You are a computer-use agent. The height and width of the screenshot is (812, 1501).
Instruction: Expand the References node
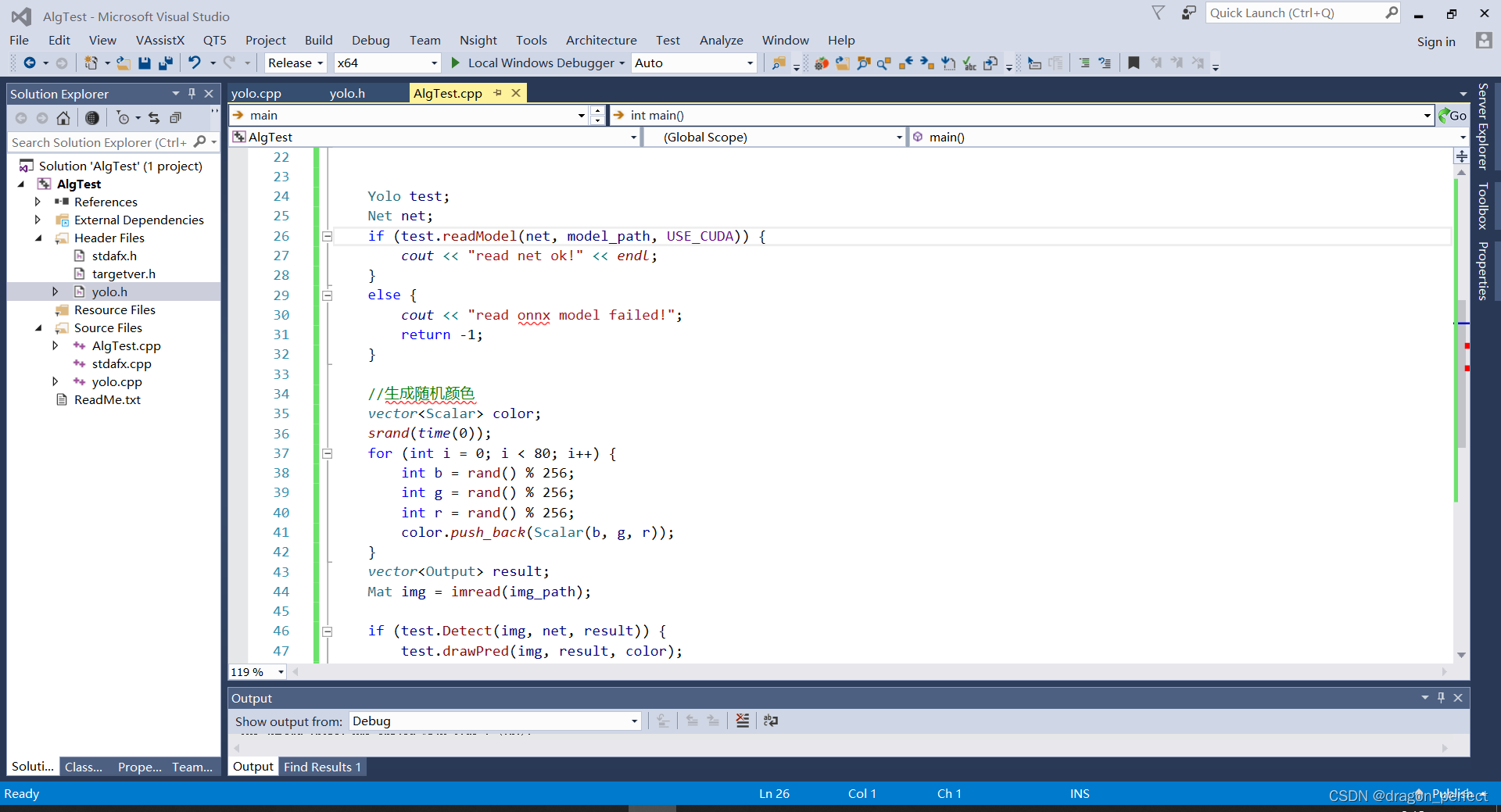tap(37, 202)
